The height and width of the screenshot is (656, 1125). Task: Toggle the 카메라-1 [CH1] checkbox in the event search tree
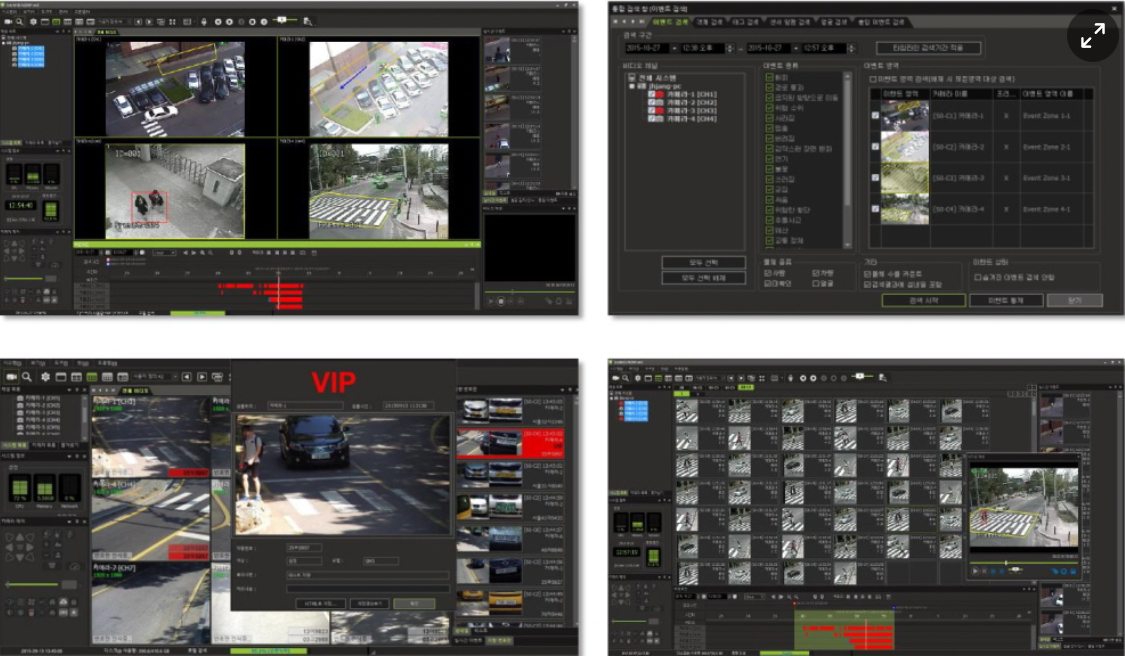pos(651,94)
